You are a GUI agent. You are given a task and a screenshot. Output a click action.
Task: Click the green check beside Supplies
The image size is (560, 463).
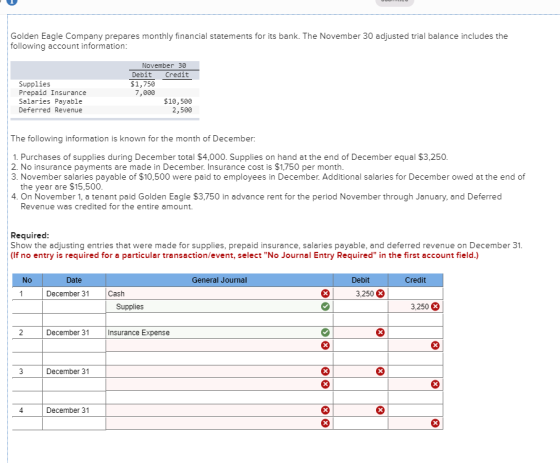(x=325, y=307)
